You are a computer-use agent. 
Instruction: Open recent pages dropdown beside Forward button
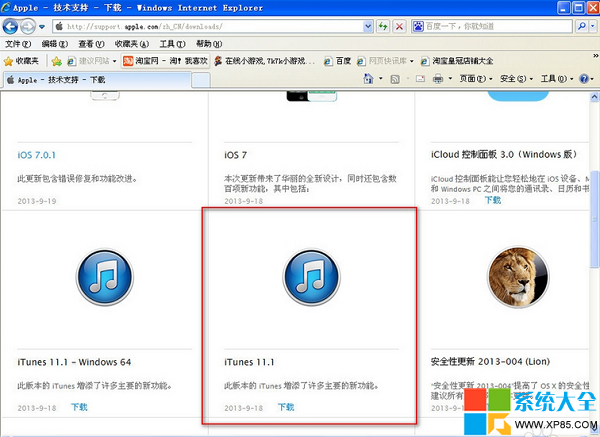[x=42, y=27]
